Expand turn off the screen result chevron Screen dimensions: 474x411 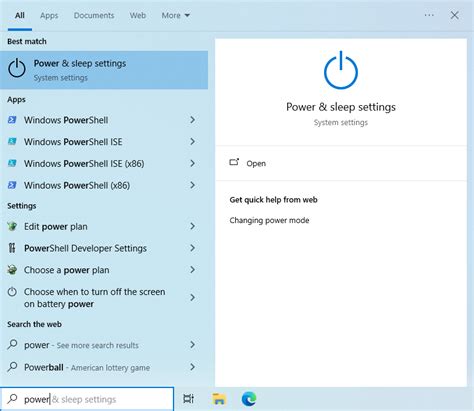pyautogui.click(x=193, y=297)
